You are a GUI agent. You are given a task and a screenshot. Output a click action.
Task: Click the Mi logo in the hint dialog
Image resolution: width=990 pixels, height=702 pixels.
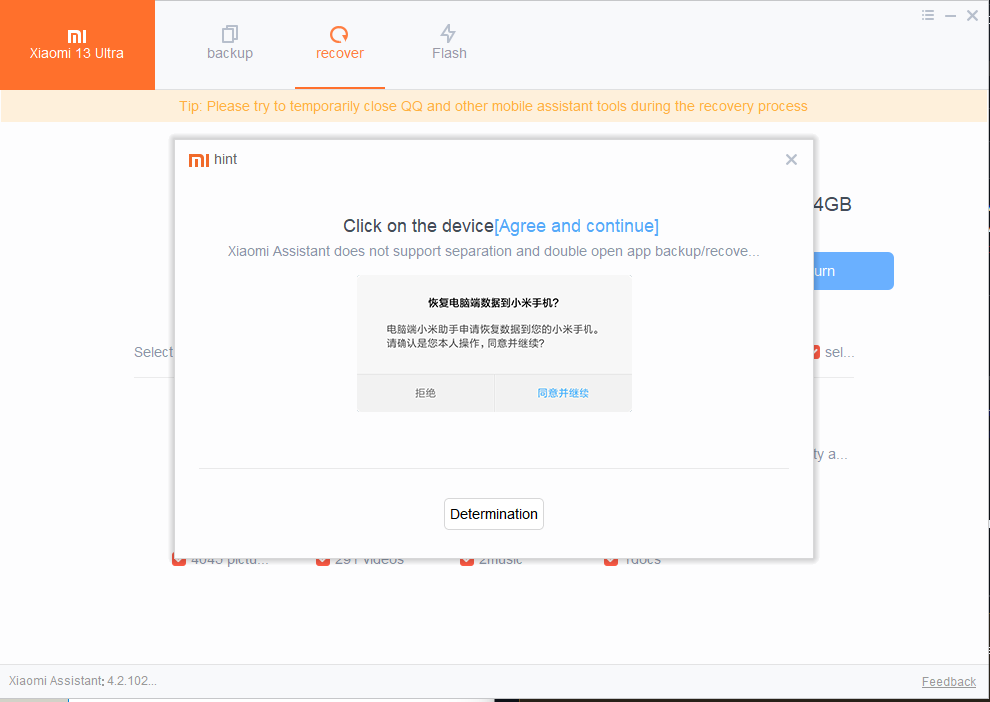pos(198,160)
